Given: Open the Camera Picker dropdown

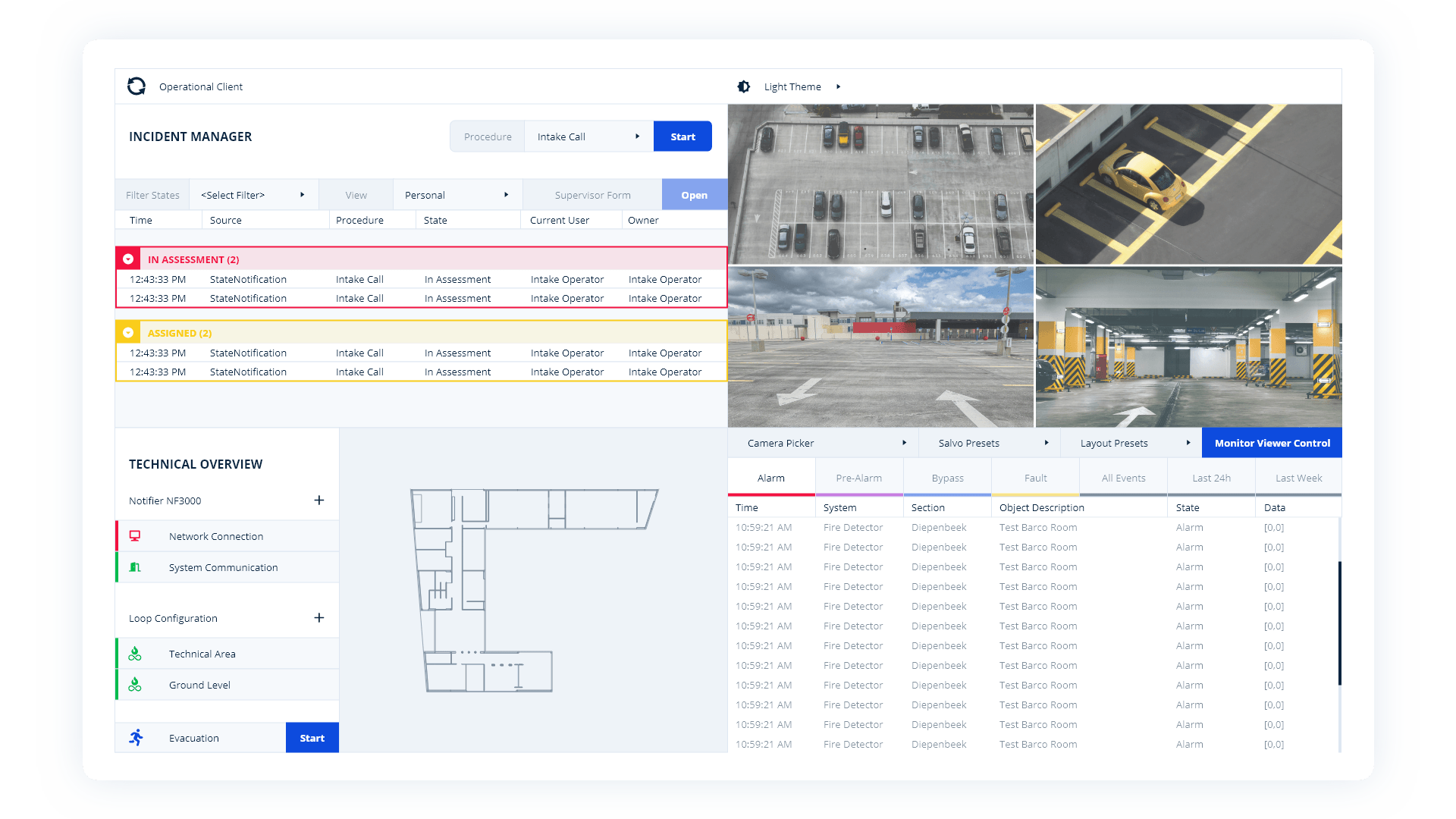Looking at the screenshot, I should pyautogui.click(x=823, y=443).
